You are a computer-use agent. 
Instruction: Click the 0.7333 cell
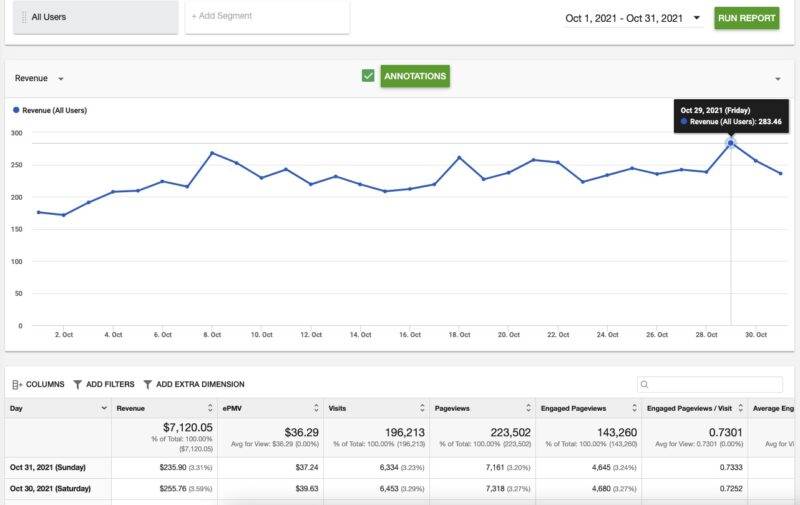(731, 467)
